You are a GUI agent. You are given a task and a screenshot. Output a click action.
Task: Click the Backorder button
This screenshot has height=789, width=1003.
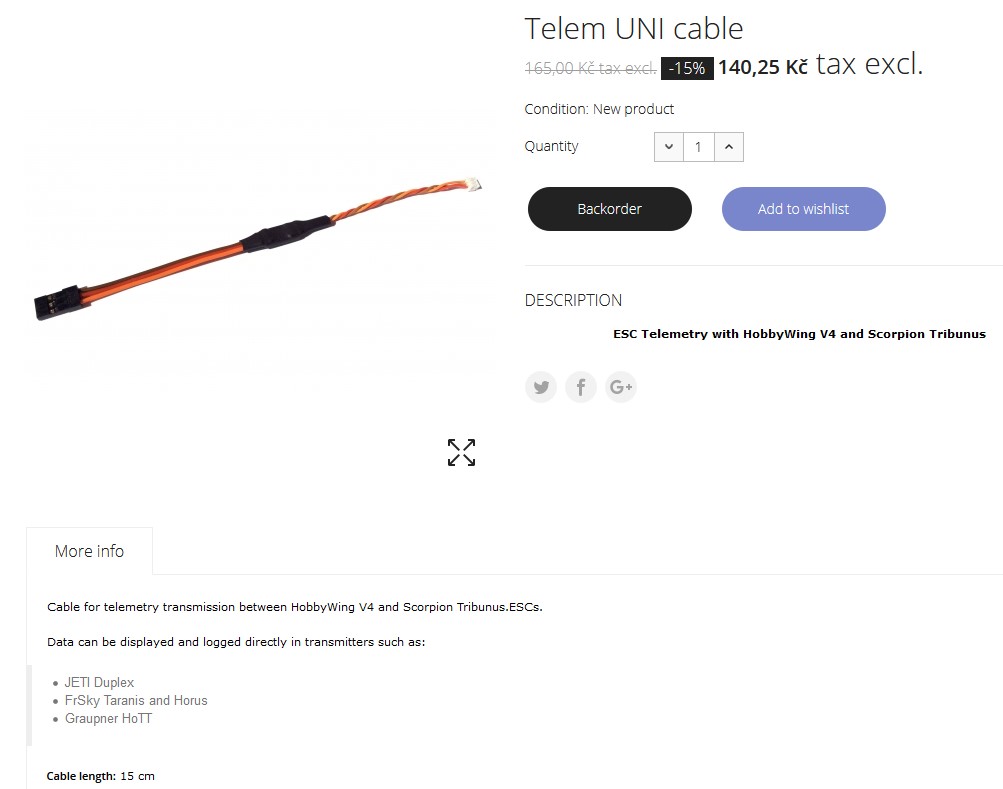[610, 209]
